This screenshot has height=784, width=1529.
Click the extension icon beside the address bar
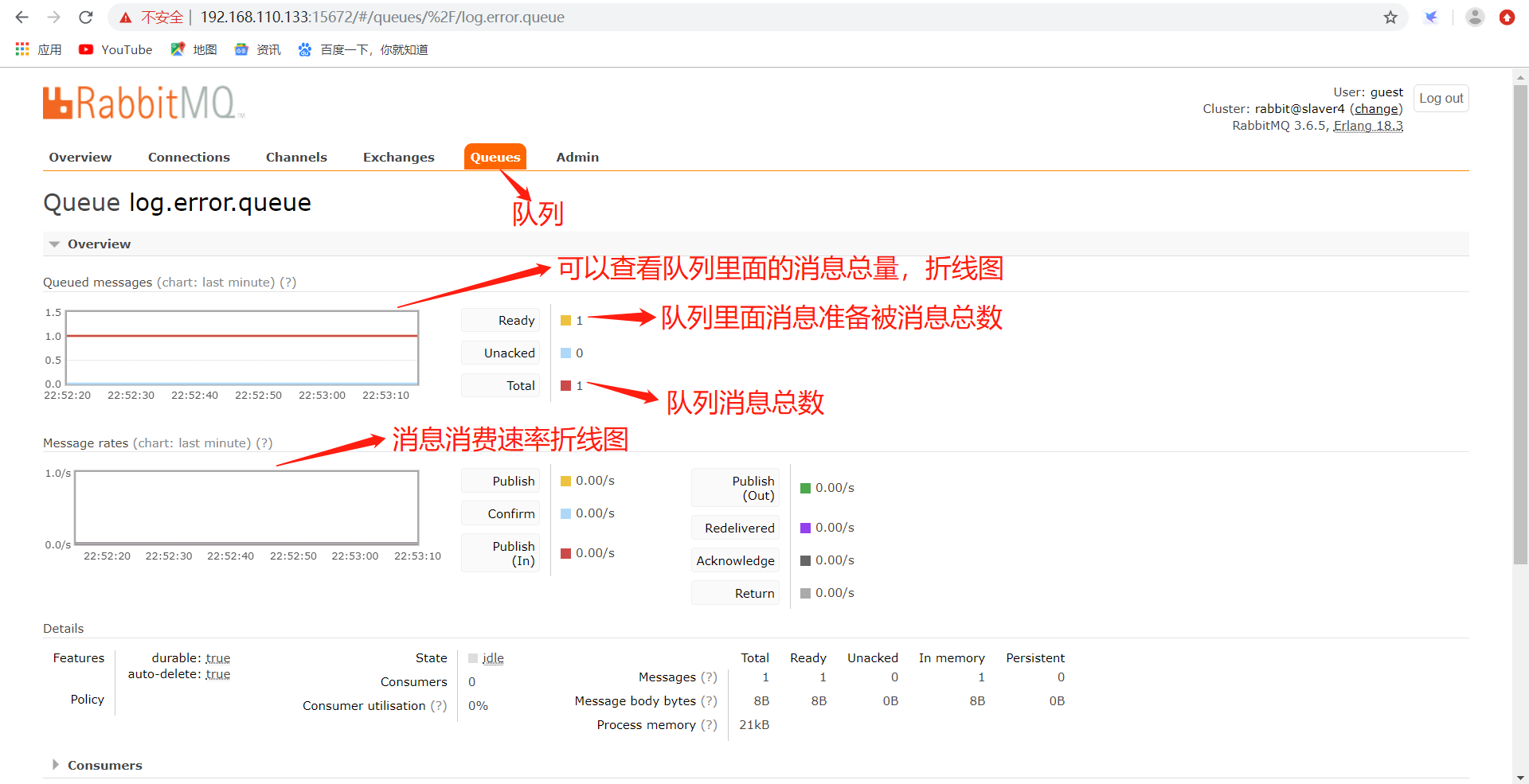(x=1432, y=17)
